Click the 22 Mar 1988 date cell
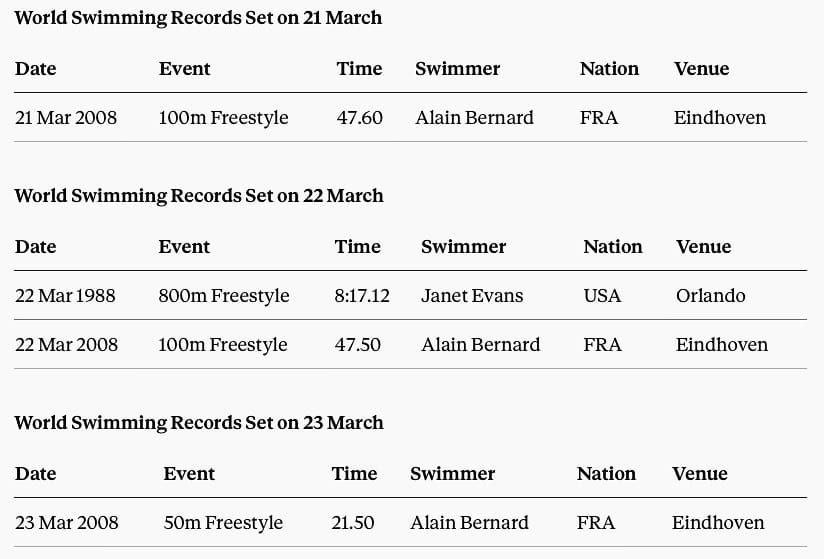The width and height of the screenshot is (824, 559). click(66, 296)
